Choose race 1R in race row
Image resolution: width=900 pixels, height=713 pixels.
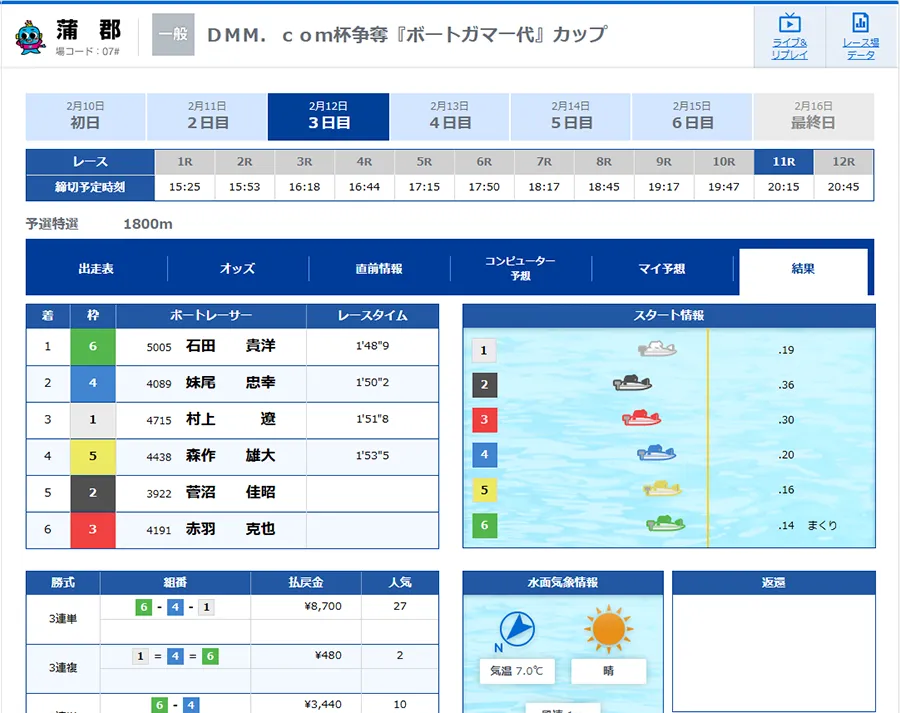(185, 161)
